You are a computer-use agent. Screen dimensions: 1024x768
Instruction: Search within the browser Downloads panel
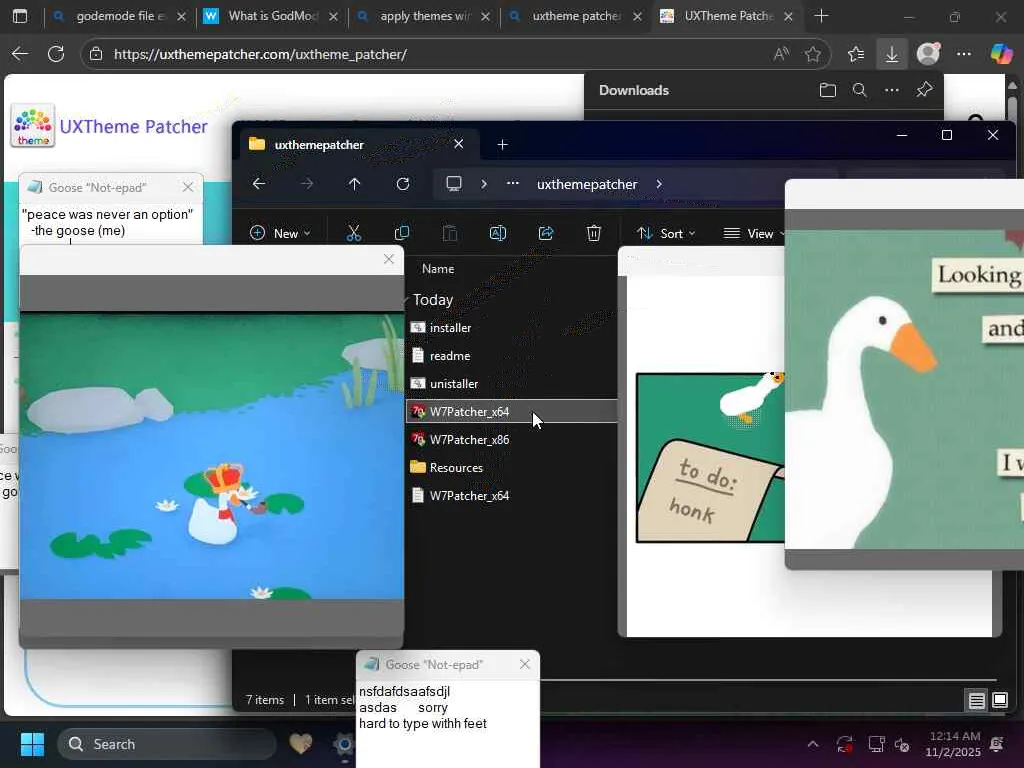coord(859,90)
